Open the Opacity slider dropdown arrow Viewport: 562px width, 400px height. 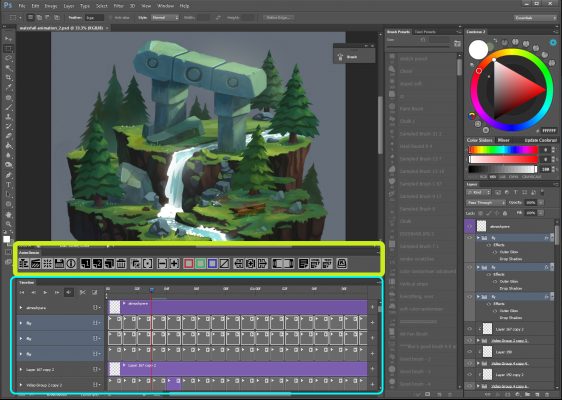click(540, 203)
